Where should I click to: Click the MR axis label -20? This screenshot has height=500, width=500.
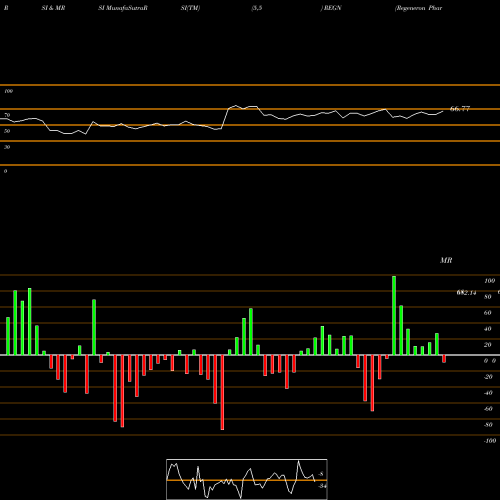point(488,377)
